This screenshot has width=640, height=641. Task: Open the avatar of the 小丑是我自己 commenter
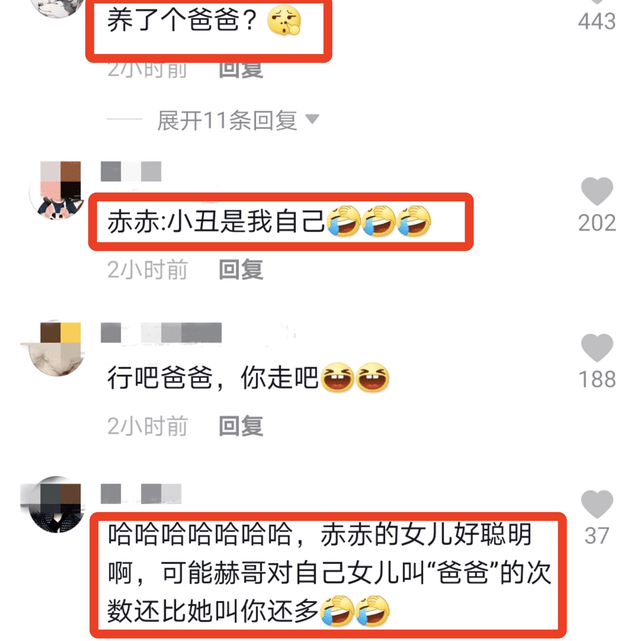pos(56,191)
